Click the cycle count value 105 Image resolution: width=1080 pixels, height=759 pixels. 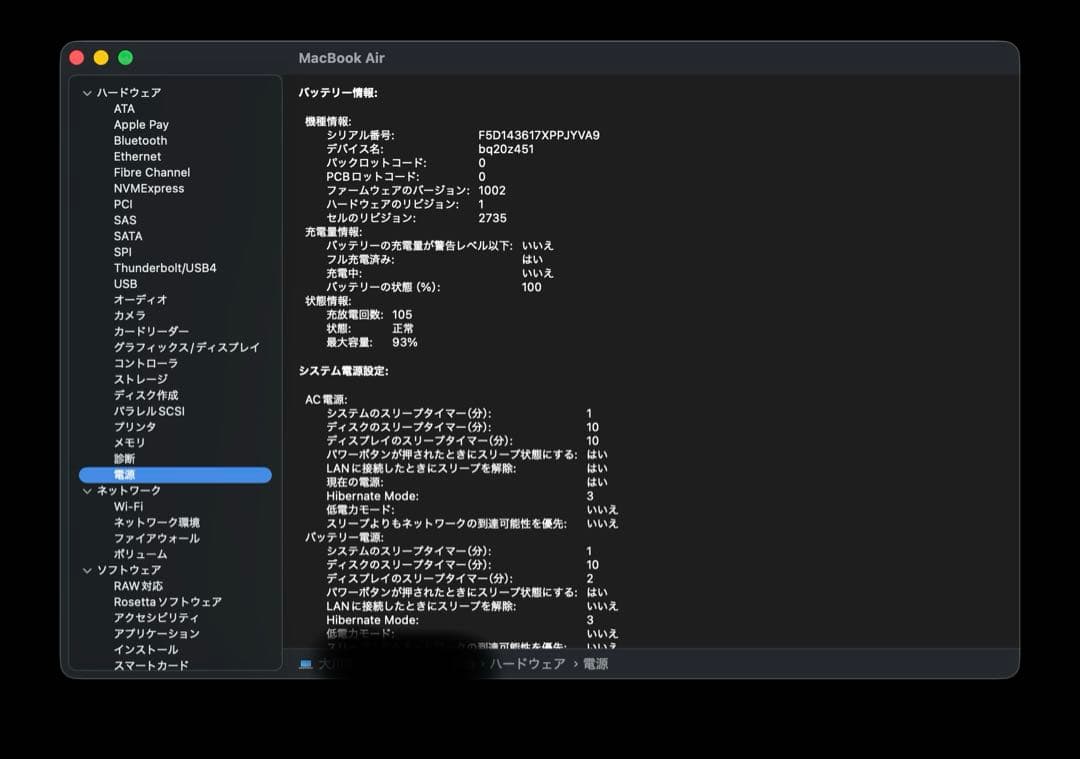(x=402, y=314)
